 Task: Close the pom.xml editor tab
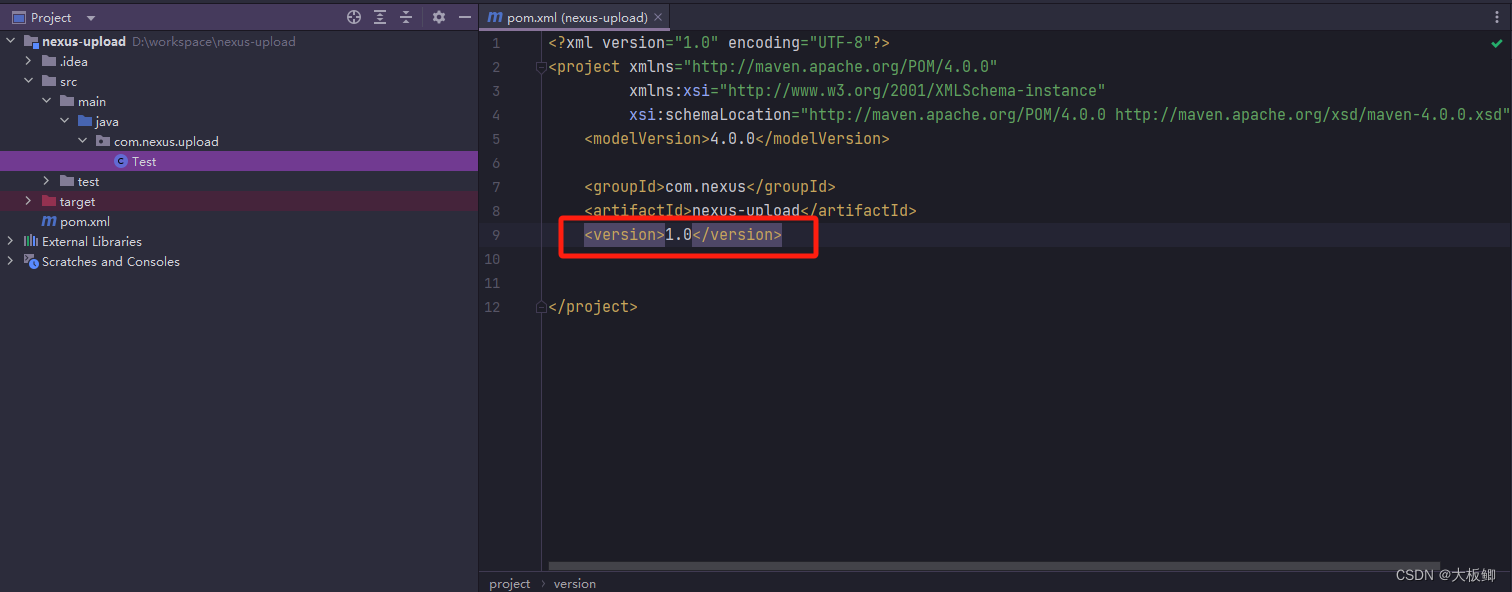657,18
